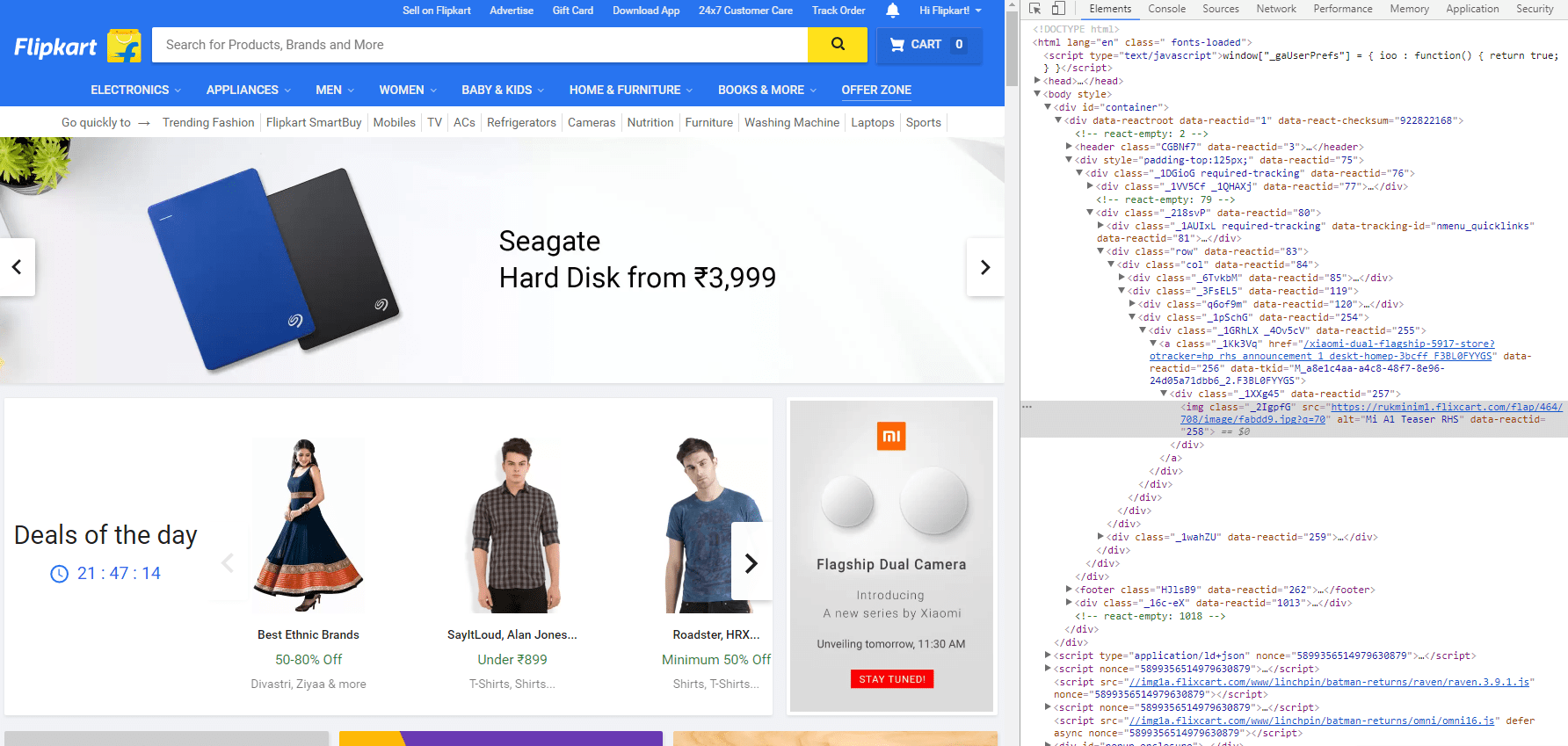This screenshot has width=1568, height=746.
Task: Click the Seagate Hard Disk banner
Action: (502, 260)
